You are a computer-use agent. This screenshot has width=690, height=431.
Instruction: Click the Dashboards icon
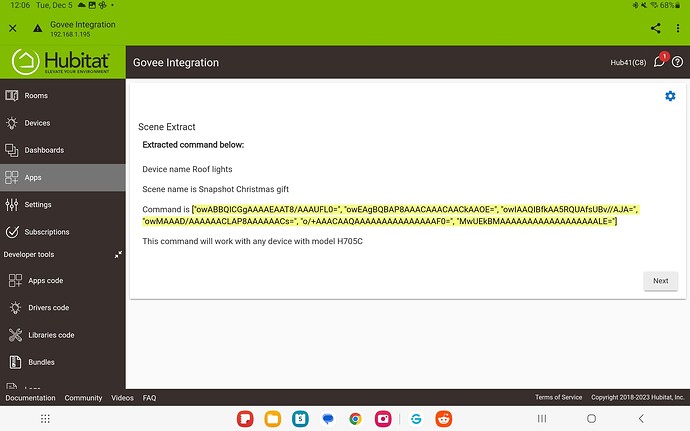click(x=12, y=150)
